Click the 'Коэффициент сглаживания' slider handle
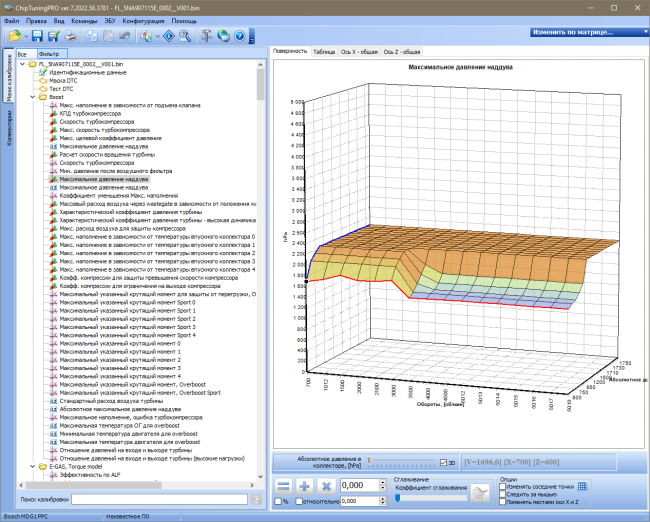 pos(398,498)
